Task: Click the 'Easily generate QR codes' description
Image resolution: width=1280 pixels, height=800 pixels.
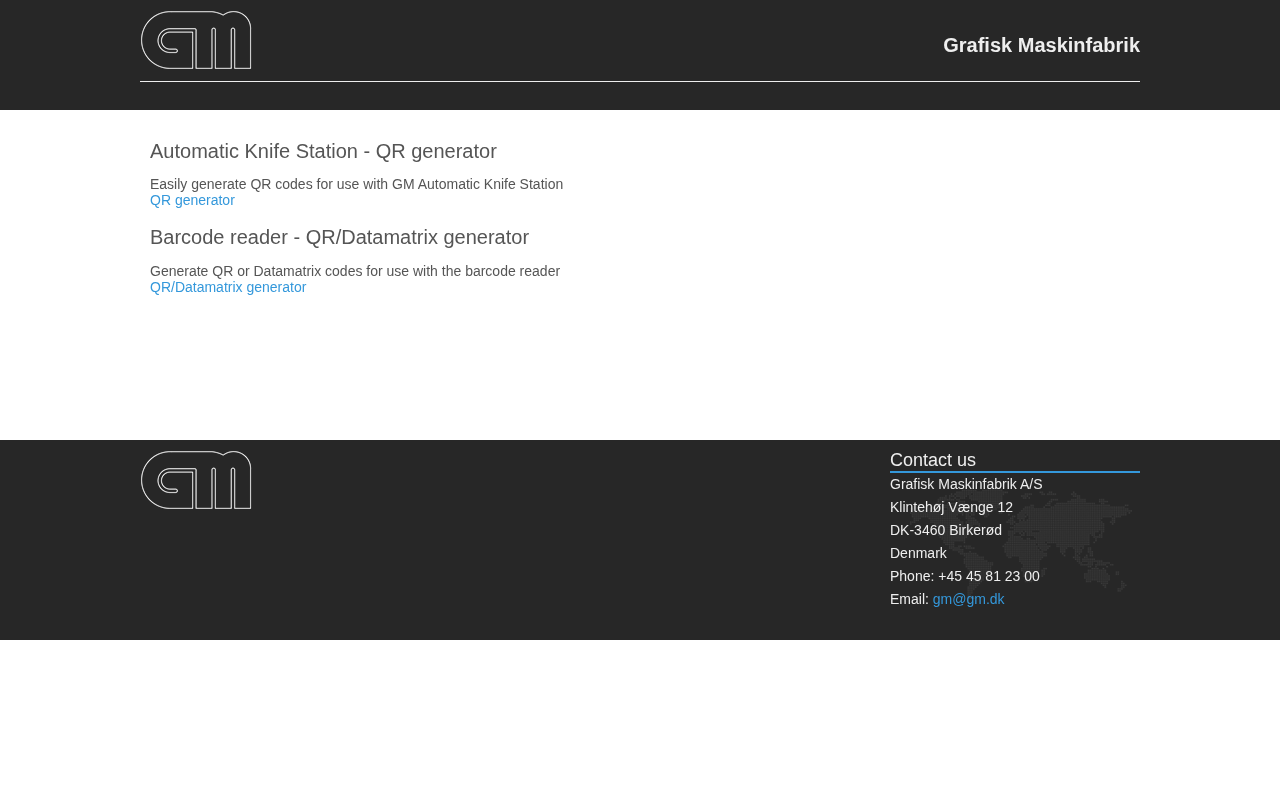Action: coord(356,184)
